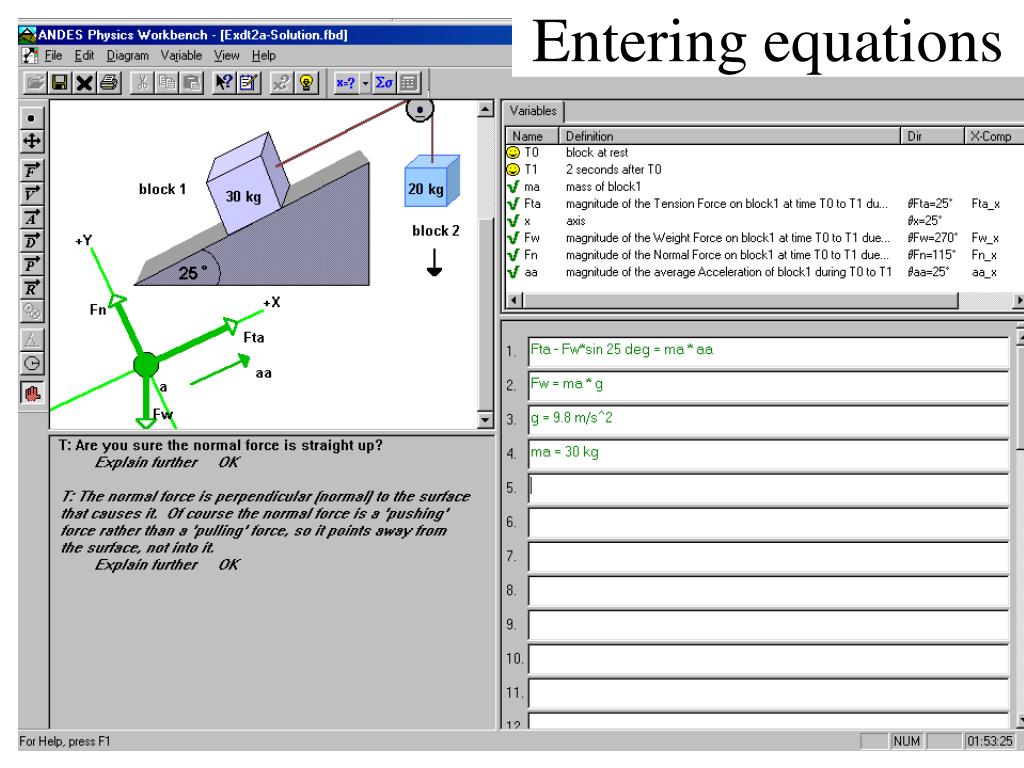
Task: Click the grayed angle tool icon
Action: click(x=31, y=340)
